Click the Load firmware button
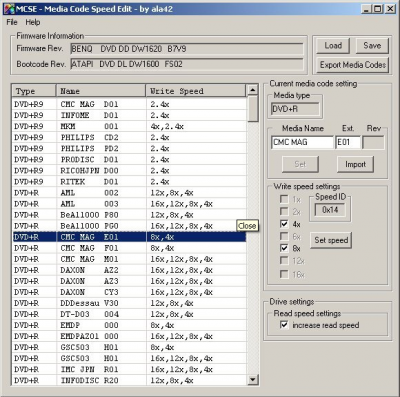Viewport: 400px width, 397px height. 333,46
